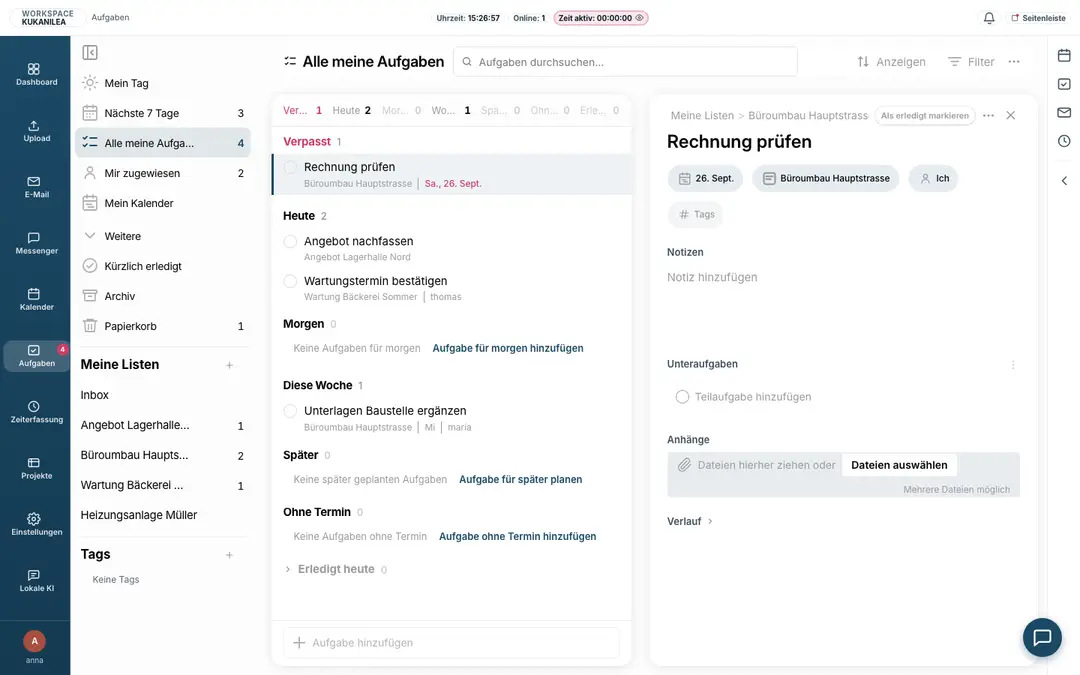Click the Tags chip in task detail
Screen dimensions: 1080x675
[695, 214]
